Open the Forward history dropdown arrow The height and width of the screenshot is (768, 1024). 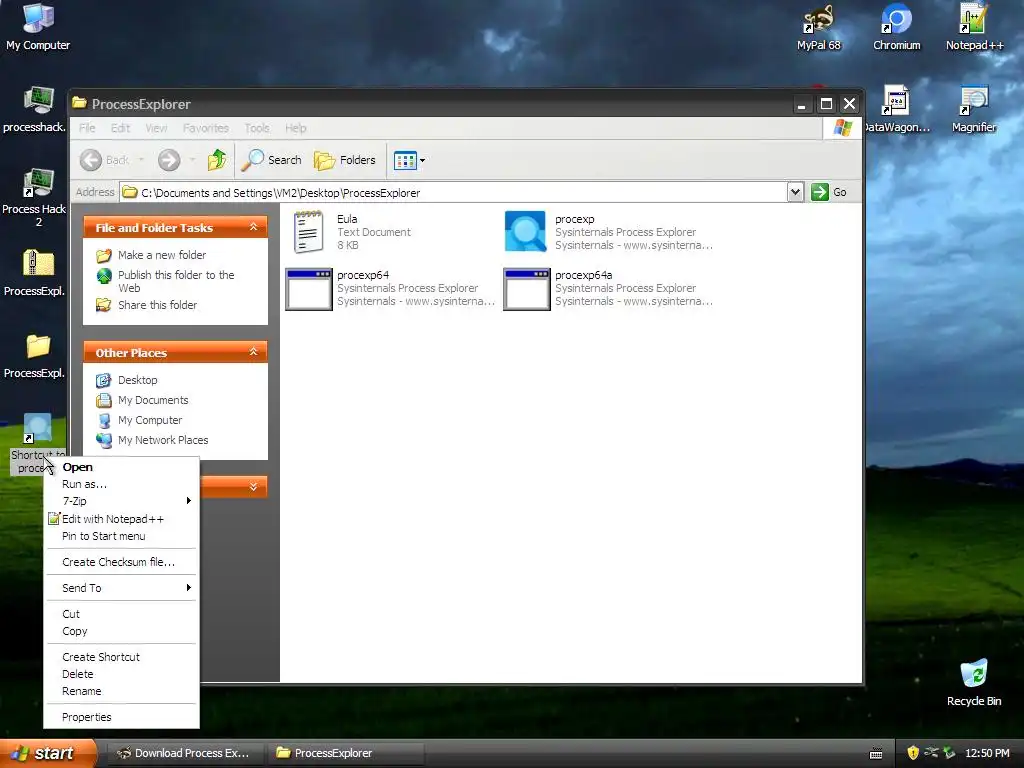pos(192,160)
